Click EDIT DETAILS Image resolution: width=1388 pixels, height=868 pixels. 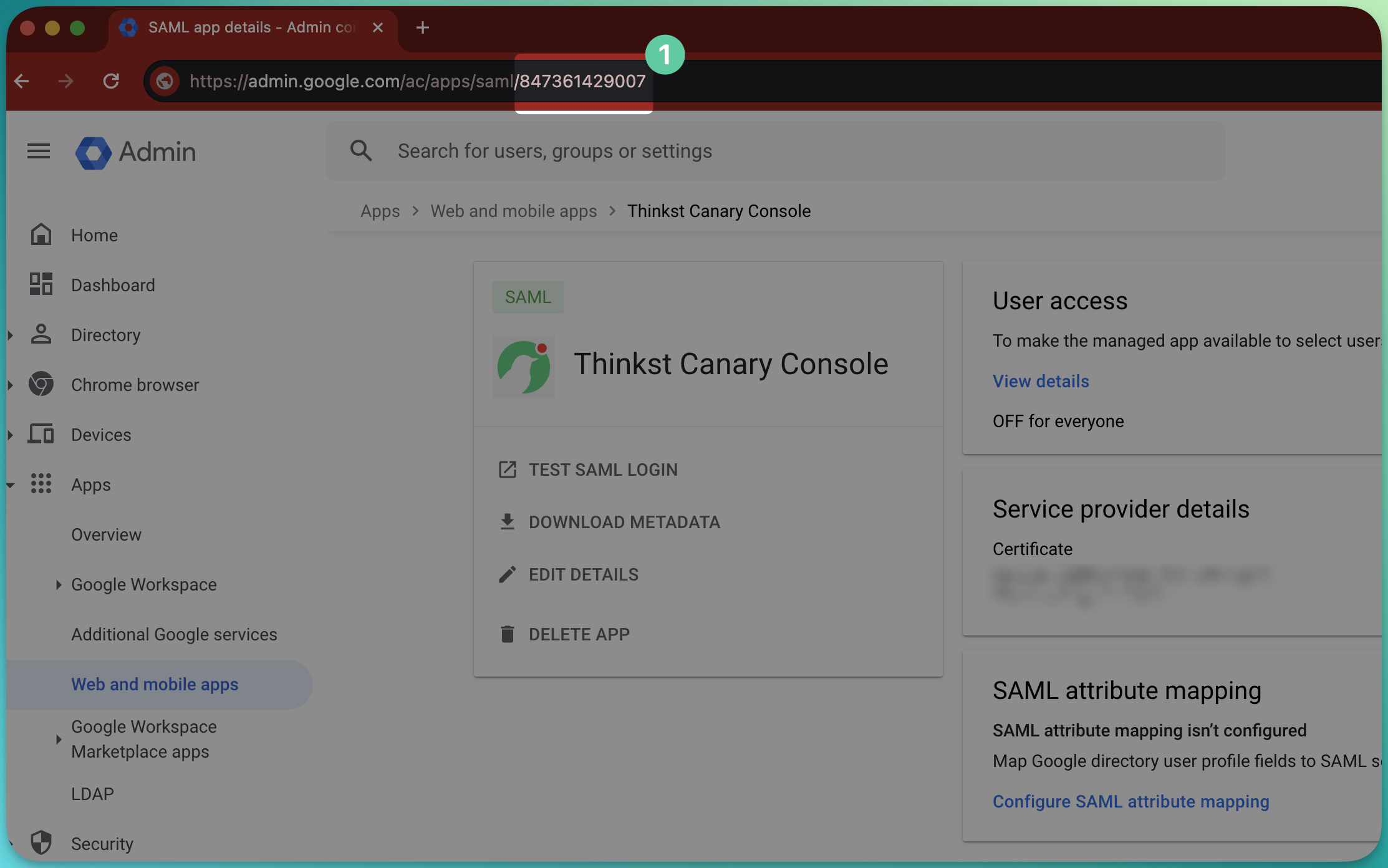tap(584, 574)
